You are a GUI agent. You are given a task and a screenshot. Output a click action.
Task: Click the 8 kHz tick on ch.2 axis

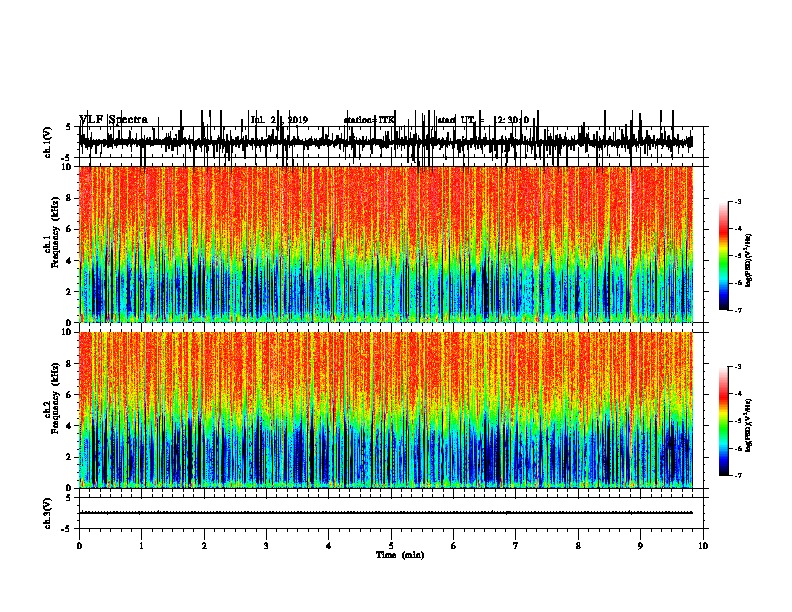coord(70,364)
